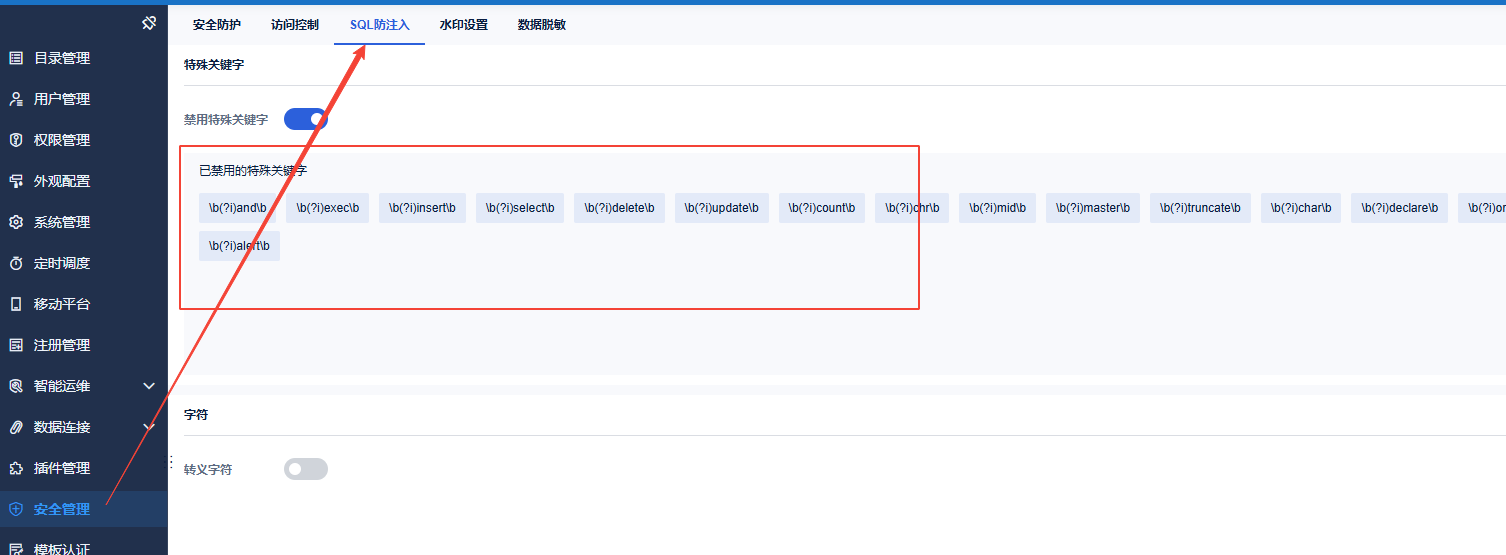Enable the 转义字符 toggle
This screenshot has height=555, width=1506.
click(x=305, y=469)
